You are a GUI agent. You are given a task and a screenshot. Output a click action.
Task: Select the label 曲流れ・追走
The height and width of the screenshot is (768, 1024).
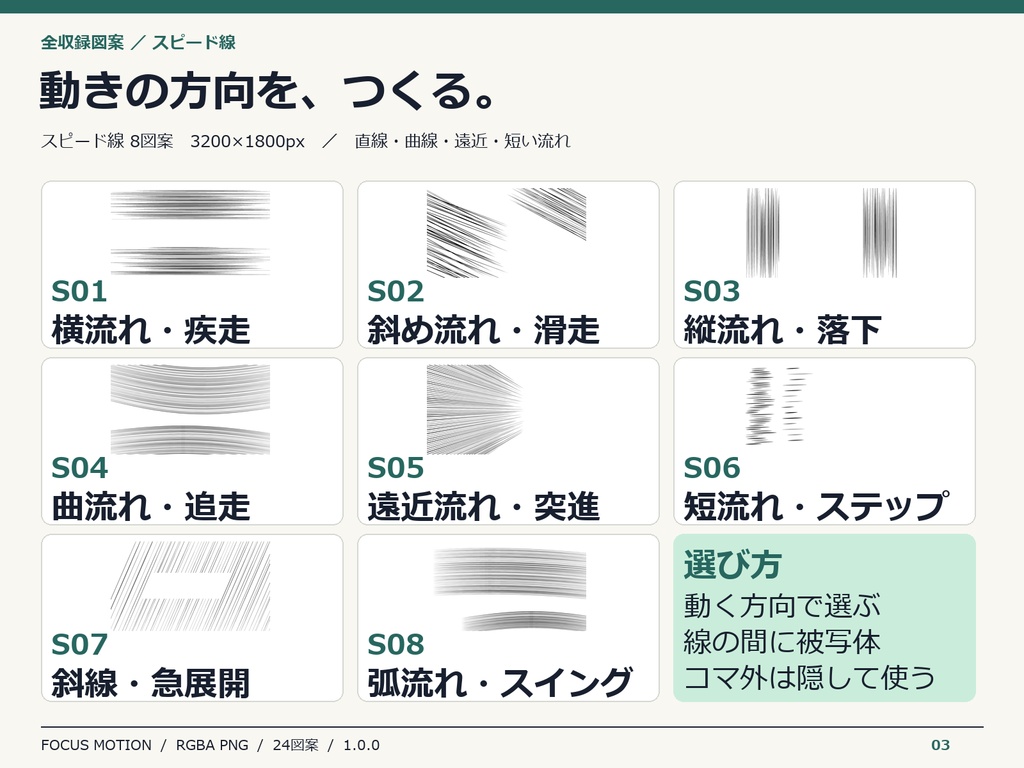pos(151,507)
